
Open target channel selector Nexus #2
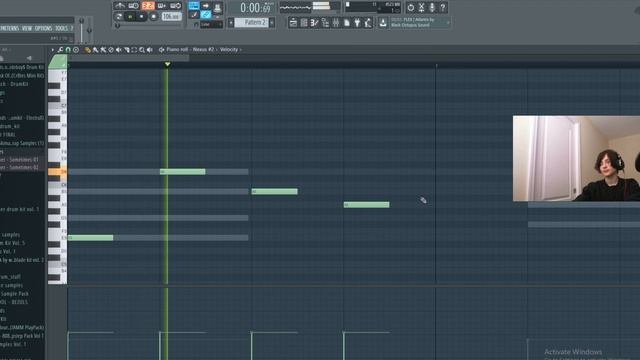coord(203,50)
